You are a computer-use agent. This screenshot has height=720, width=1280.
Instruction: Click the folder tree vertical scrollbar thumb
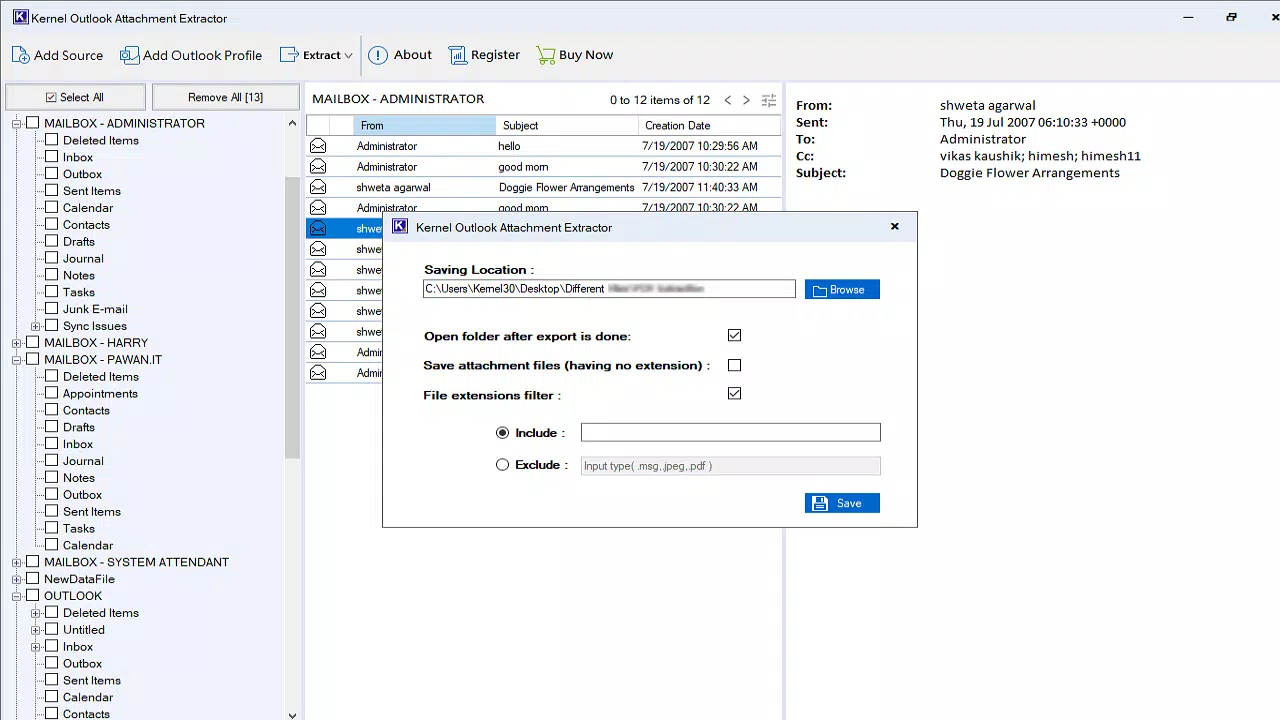point(292,318)
